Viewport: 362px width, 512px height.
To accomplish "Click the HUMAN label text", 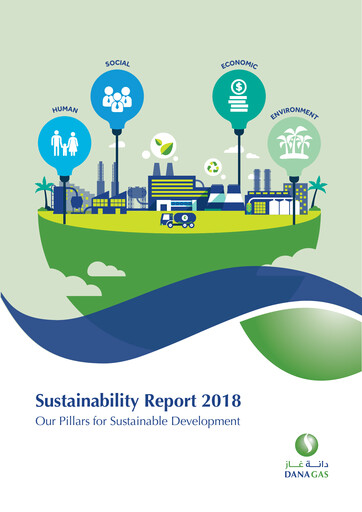I will [65, 110].
